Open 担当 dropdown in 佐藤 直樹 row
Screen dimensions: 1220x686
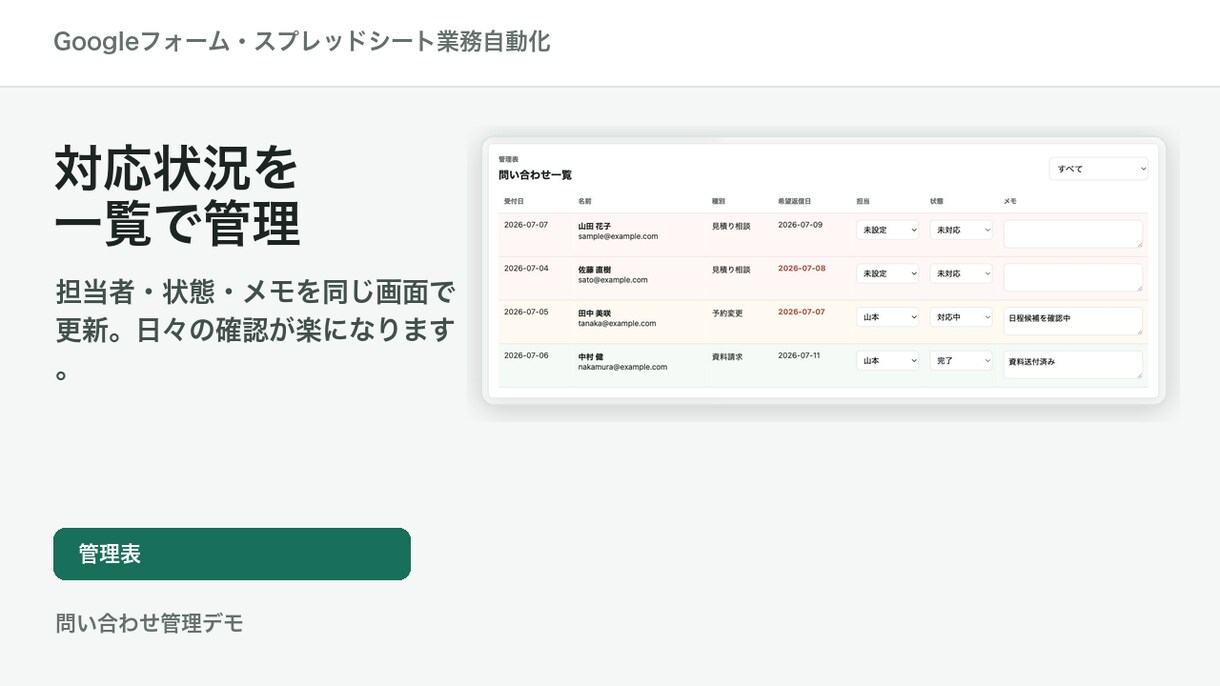point(887,273)
